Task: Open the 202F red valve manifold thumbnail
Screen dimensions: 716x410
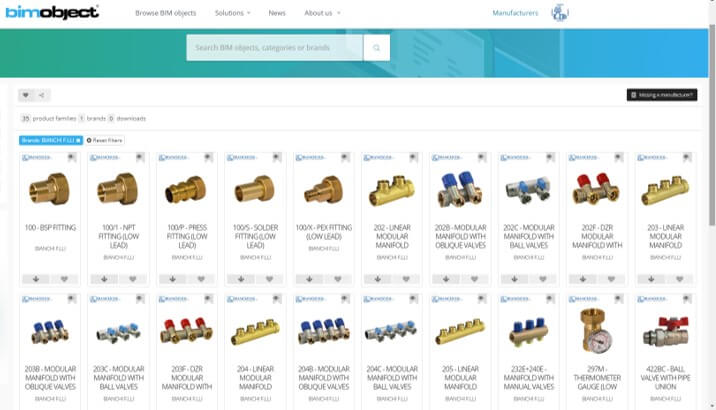Action: (x=596, y=189)
